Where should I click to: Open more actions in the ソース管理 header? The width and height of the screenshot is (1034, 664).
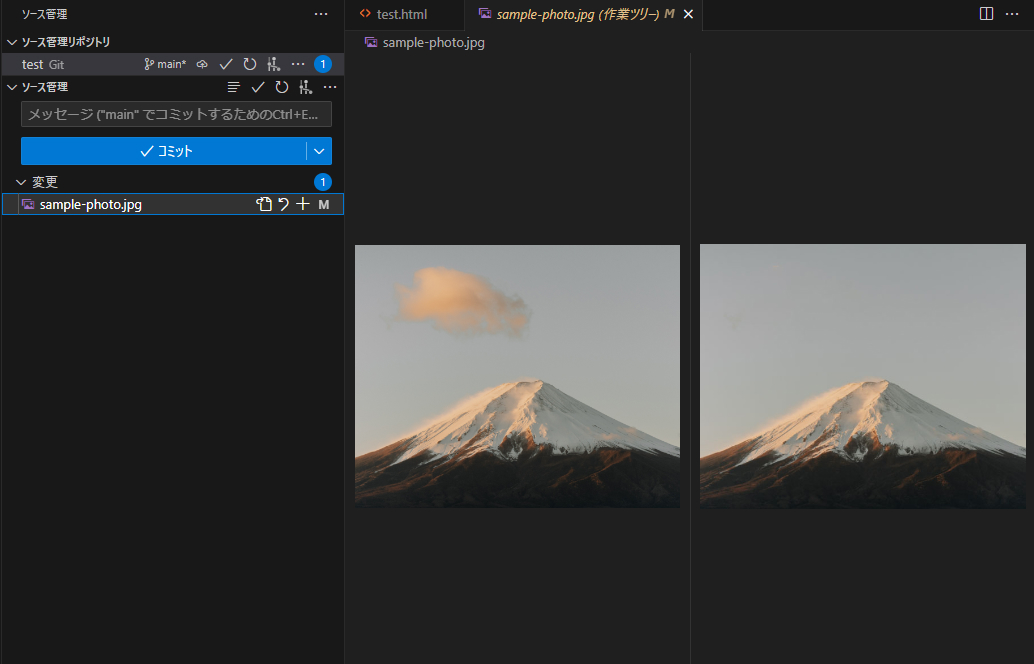pos(330,87)
